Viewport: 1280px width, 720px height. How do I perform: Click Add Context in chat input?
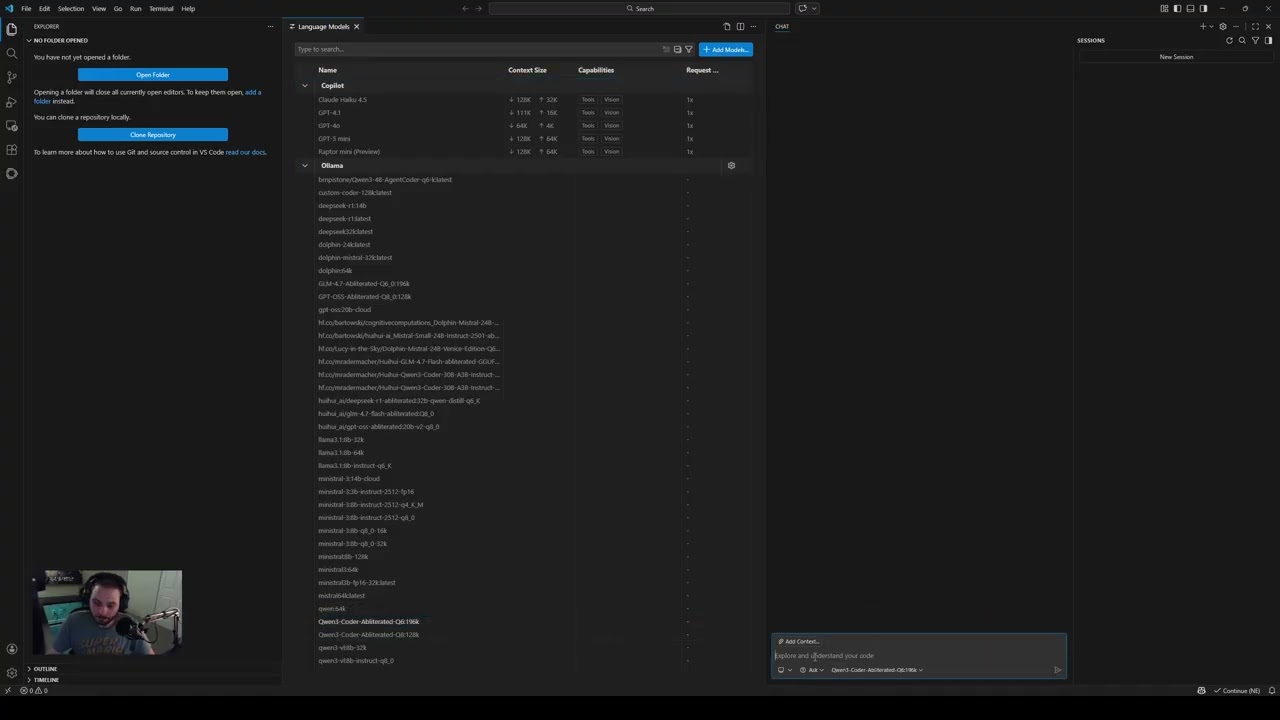click(x=799, y=641)
